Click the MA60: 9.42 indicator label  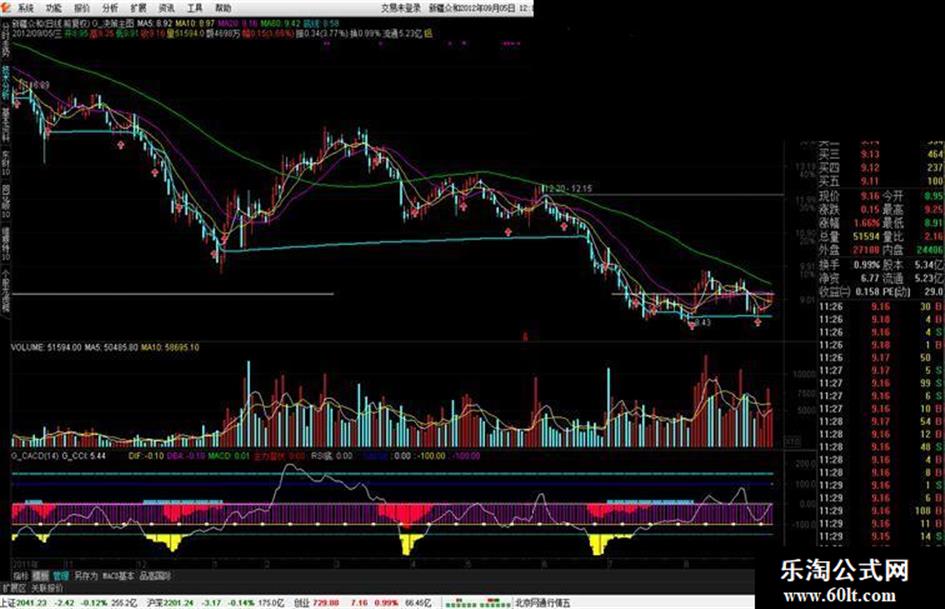pyautogui.click(x=280, y=23)
